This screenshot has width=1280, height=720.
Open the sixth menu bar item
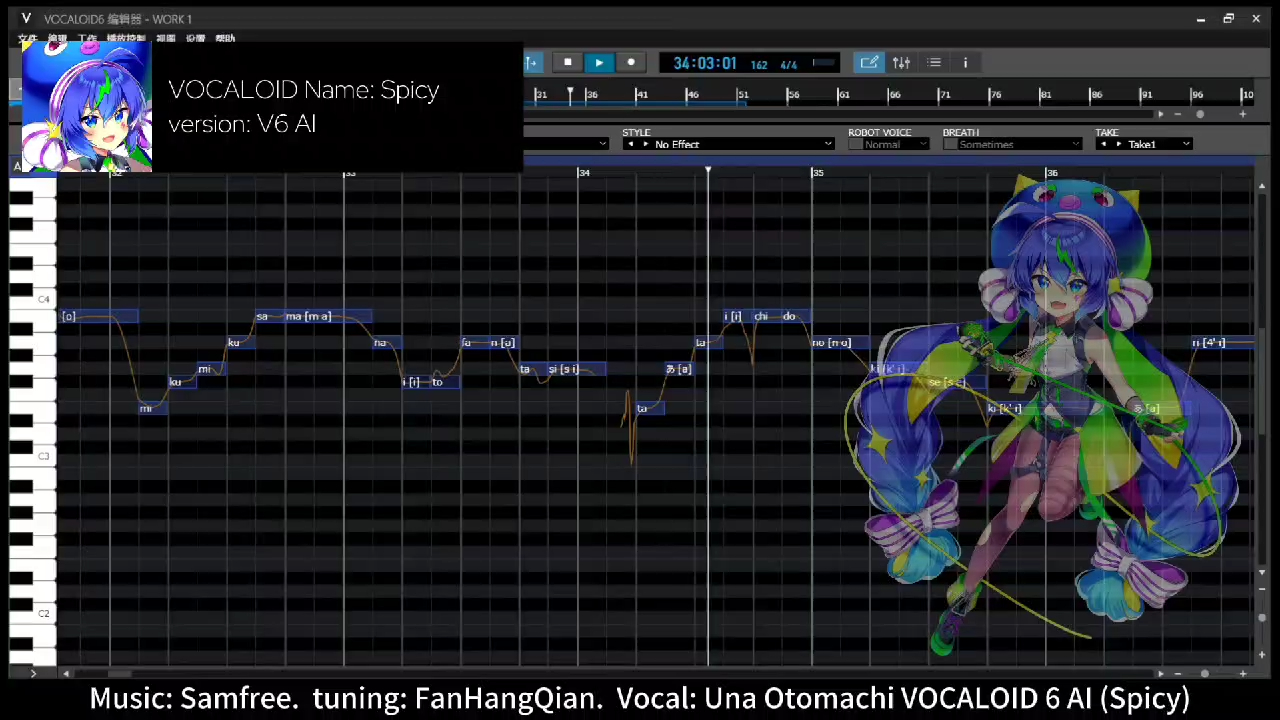click(195, 39)
